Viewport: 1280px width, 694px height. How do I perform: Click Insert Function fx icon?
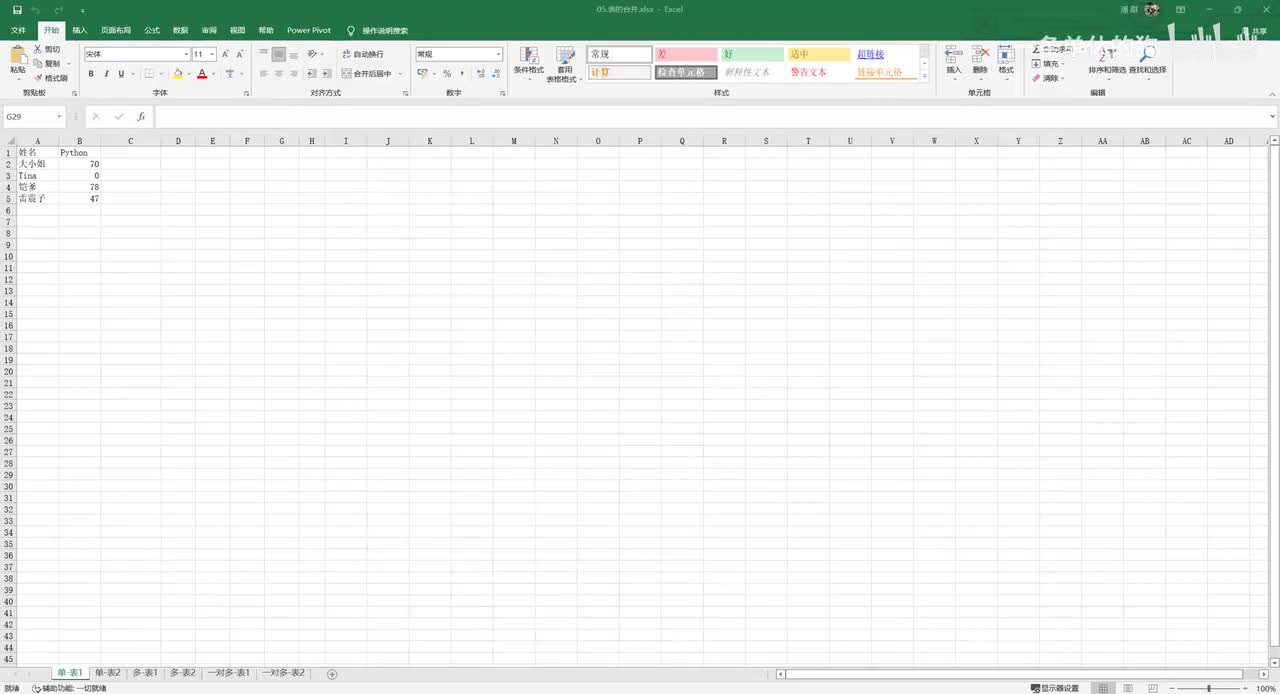click(141, 117)
